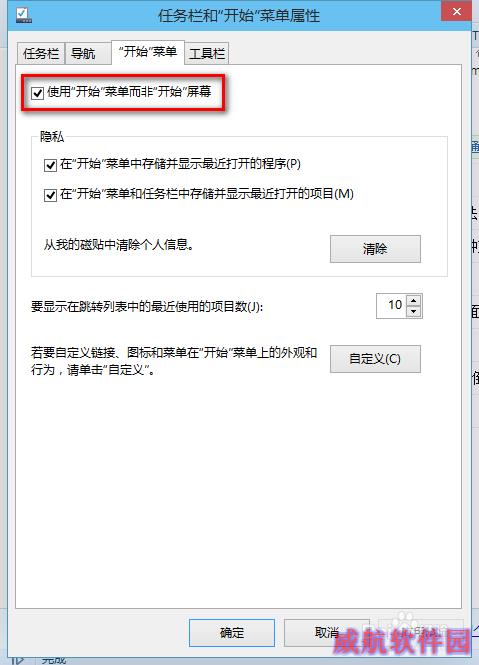
Task: Uncheck 存储并显示最近打开的程序(P) option
Action: click(50, 165)
